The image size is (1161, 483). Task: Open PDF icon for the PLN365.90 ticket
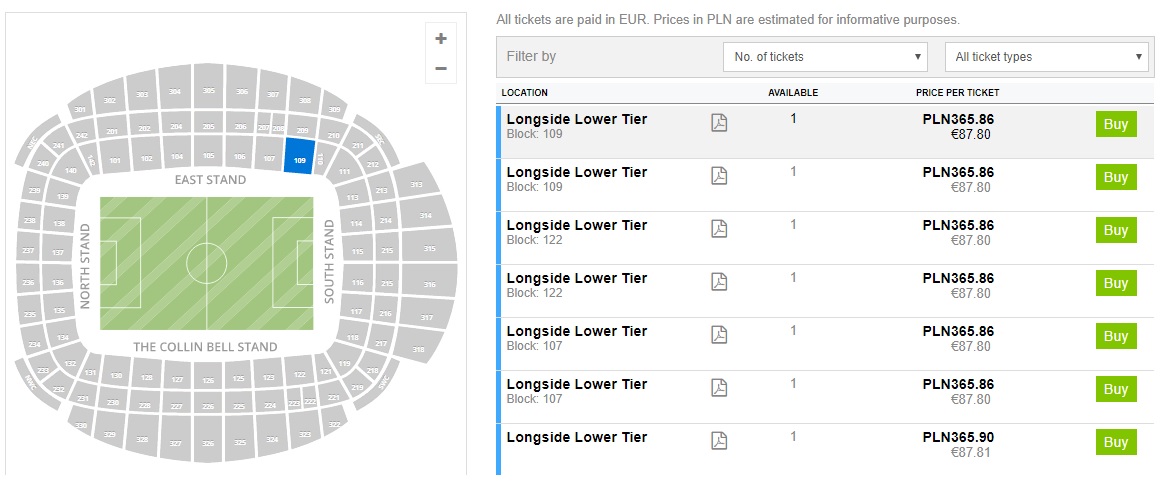tap(719, 441)
